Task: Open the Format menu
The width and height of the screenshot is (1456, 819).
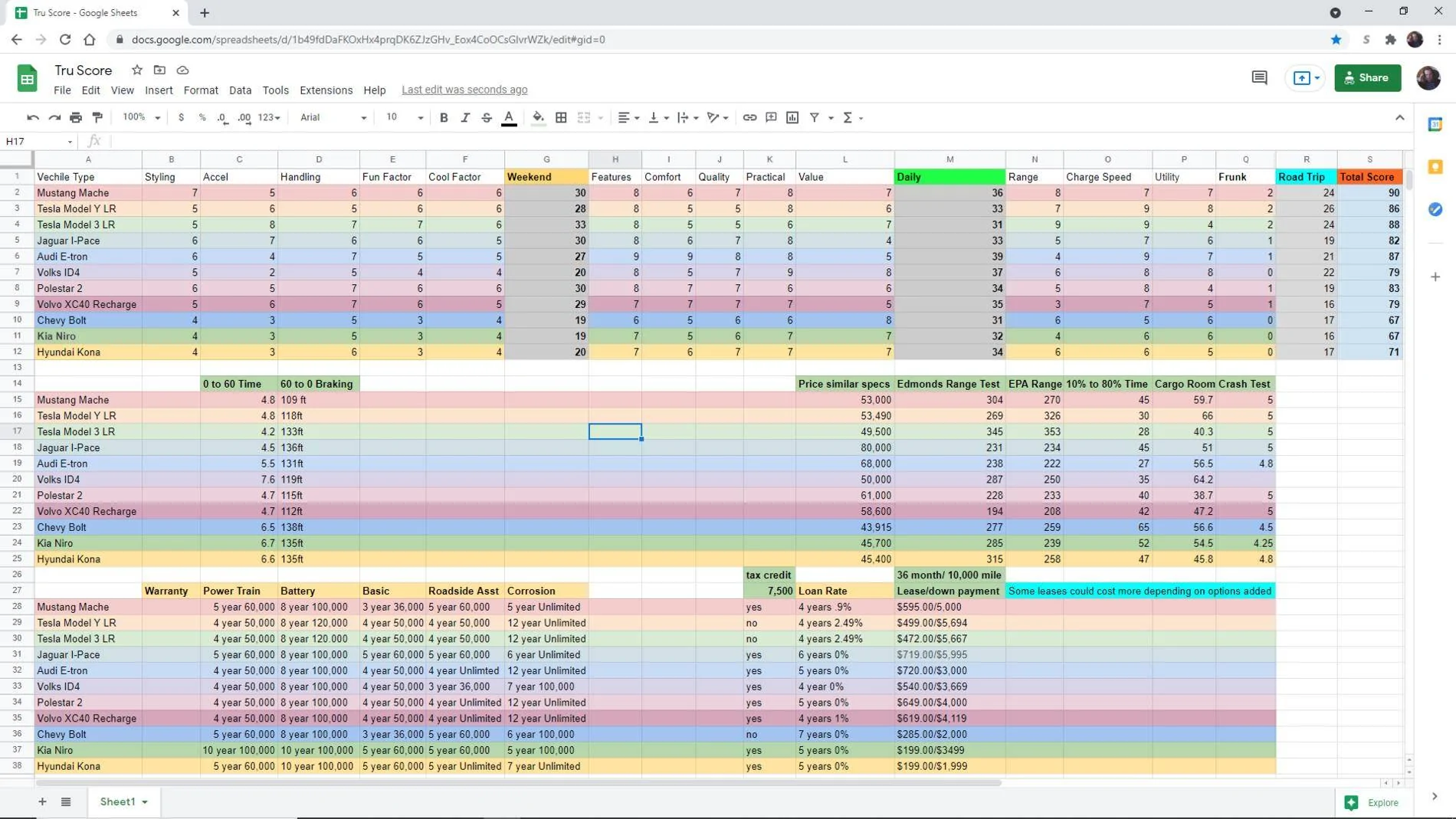Action: coord(201,90)
